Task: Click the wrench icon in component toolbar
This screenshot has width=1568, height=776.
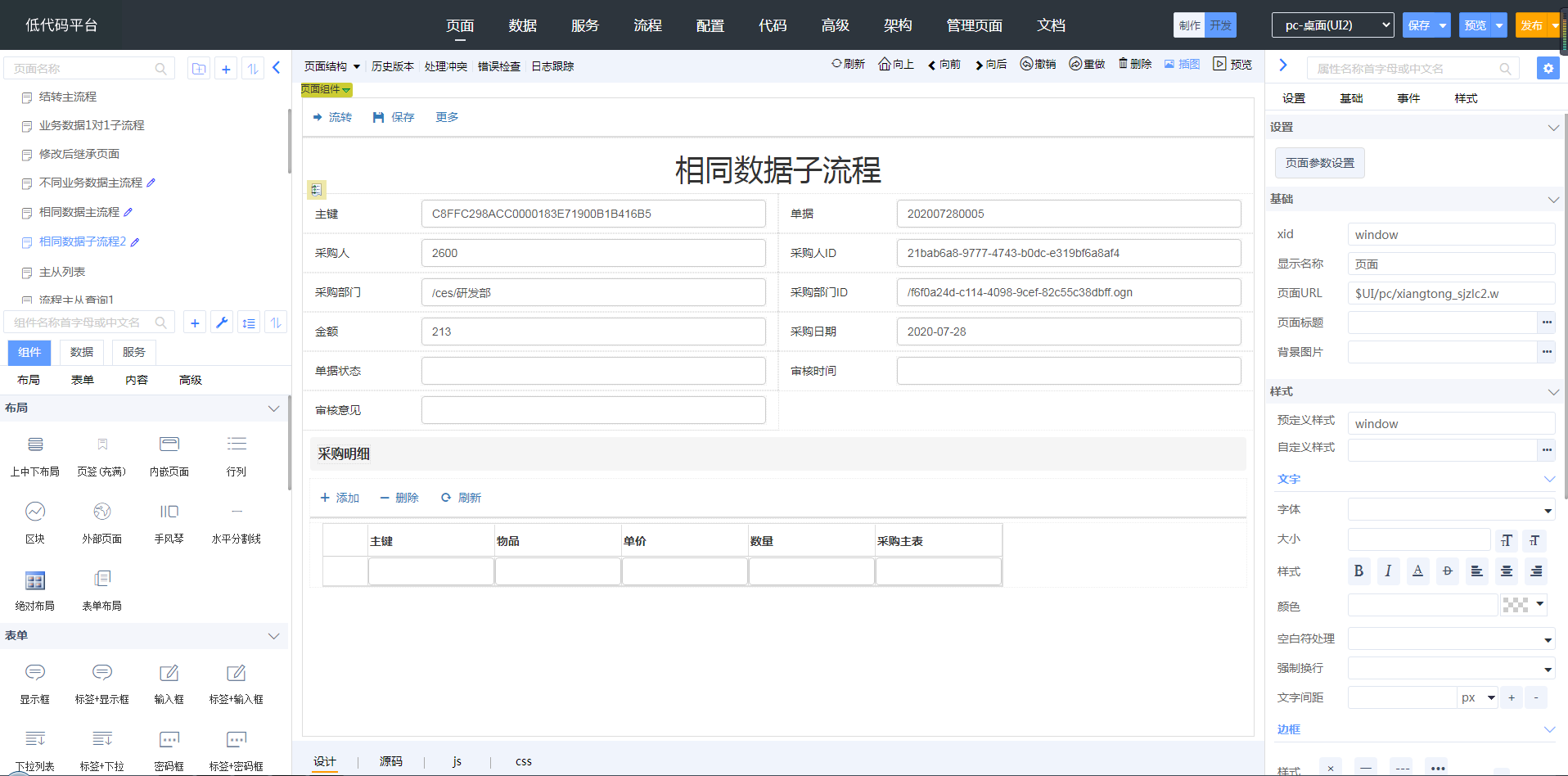Action: click(x=222, y=323)
